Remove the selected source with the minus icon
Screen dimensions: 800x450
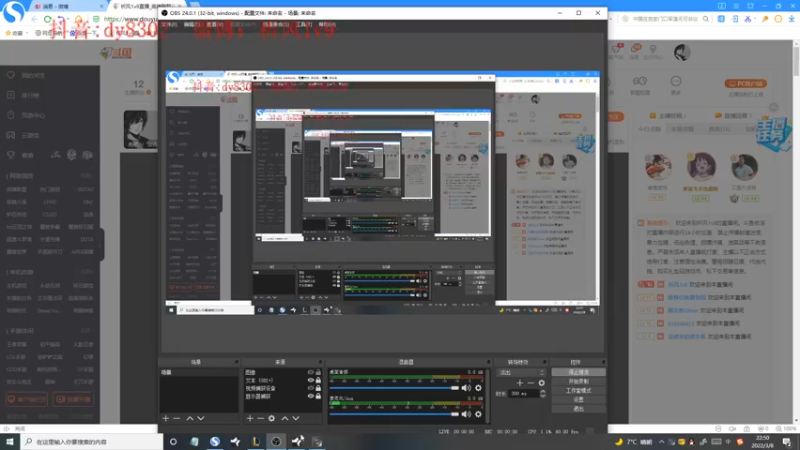[261, 418]
